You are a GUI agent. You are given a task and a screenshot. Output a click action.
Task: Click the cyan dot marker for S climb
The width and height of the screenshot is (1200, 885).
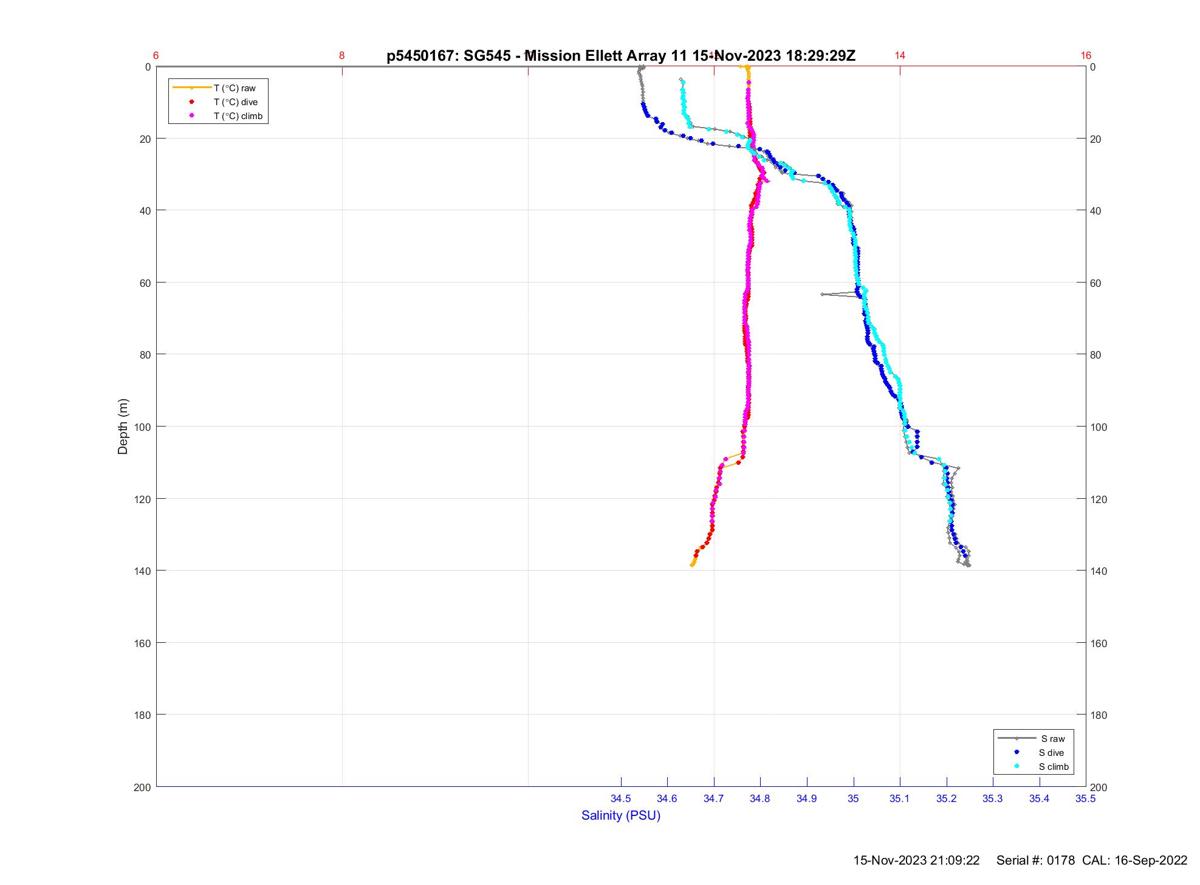point(1016,766)
